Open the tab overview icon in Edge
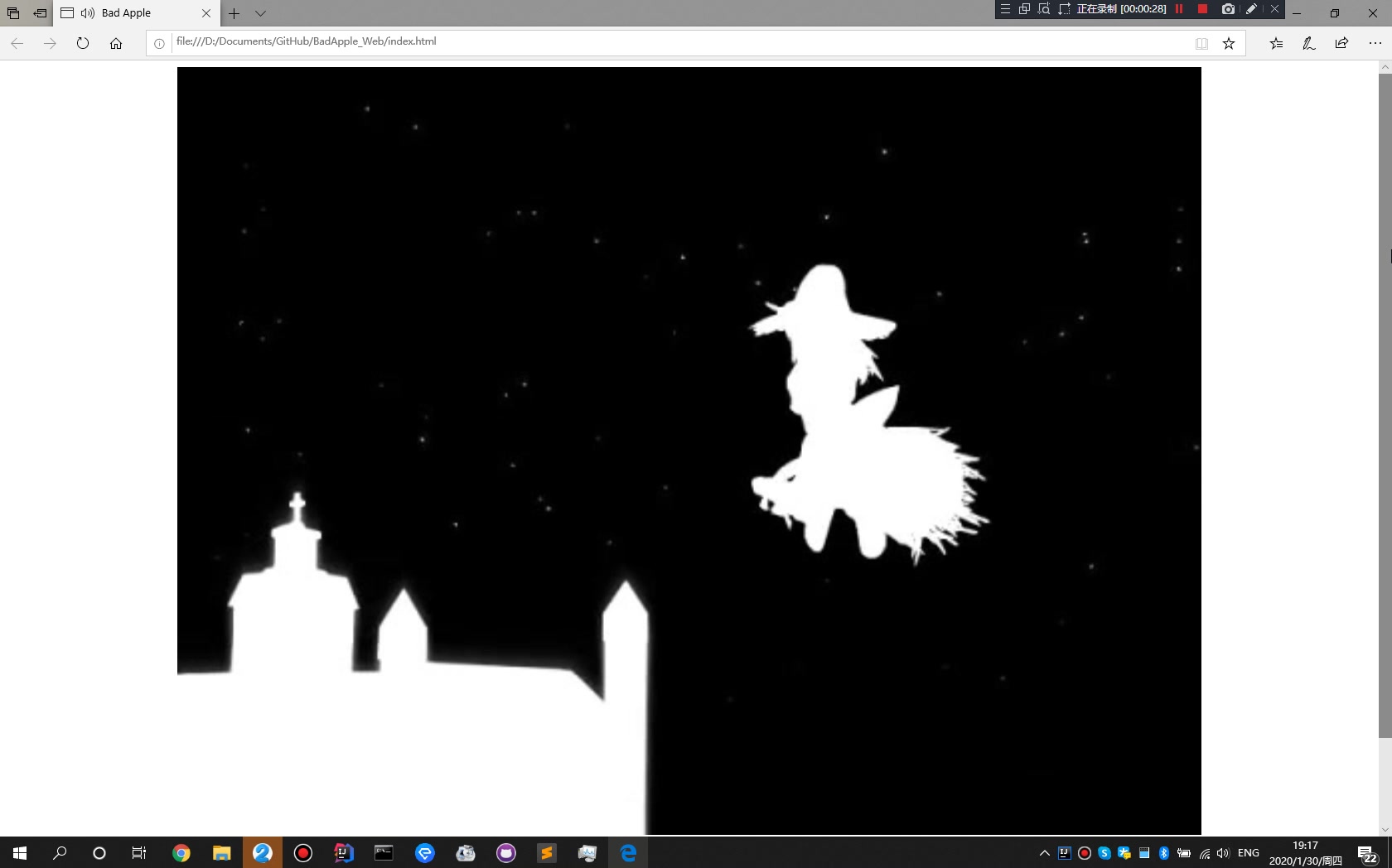The width and height of the screenshot is (1392, 868). click(13, 13)
